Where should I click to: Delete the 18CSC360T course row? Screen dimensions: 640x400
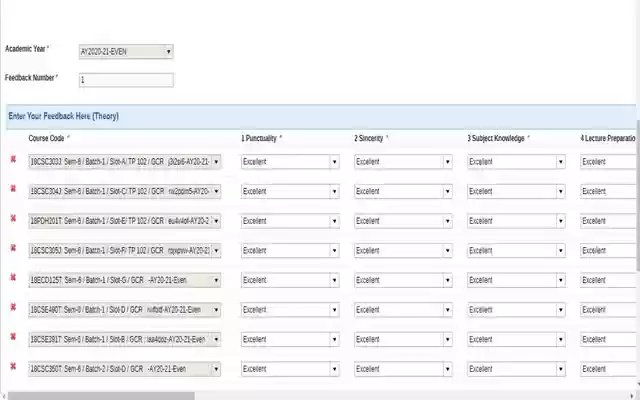pyautogui.click(x=13, y=366)
